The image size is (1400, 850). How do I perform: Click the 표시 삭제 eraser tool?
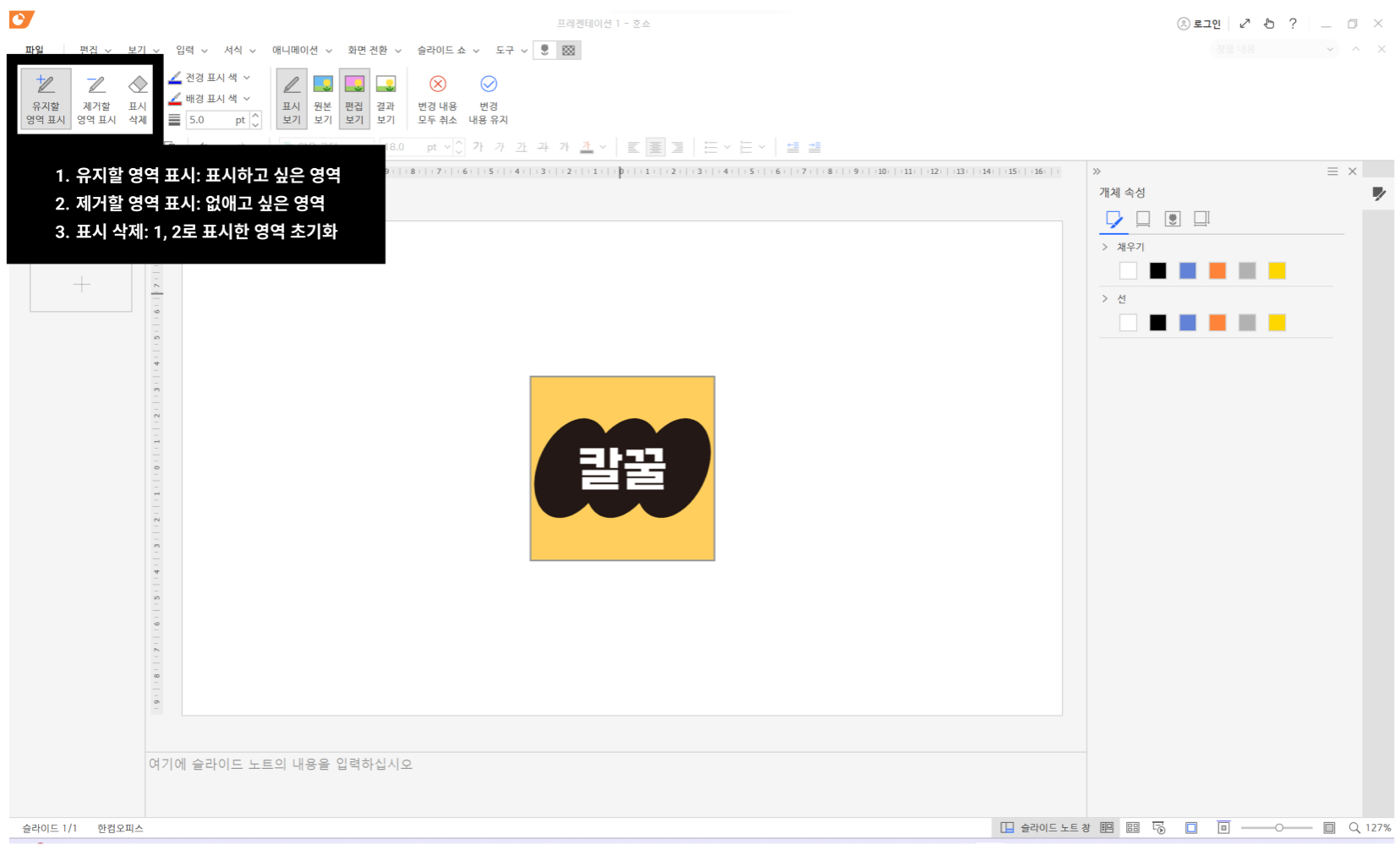click(138, 99)
